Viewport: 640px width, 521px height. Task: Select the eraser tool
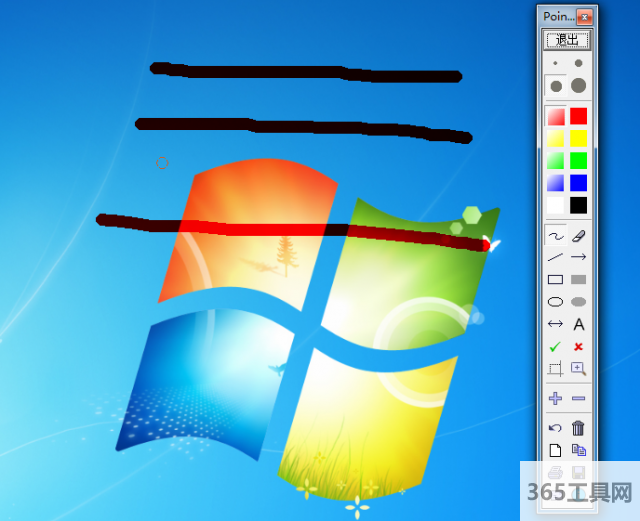point(578,235)
